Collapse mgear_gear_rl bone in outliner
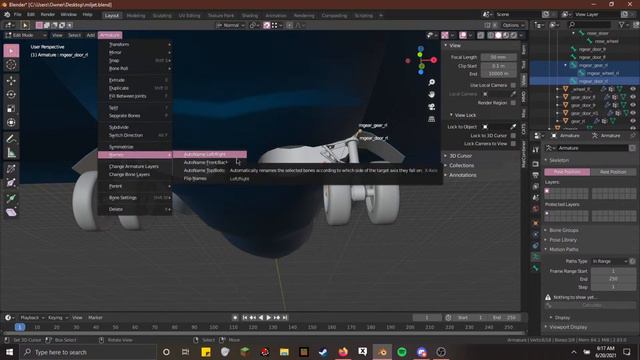Viewport: 640px width, 360px height. [566, 65]
